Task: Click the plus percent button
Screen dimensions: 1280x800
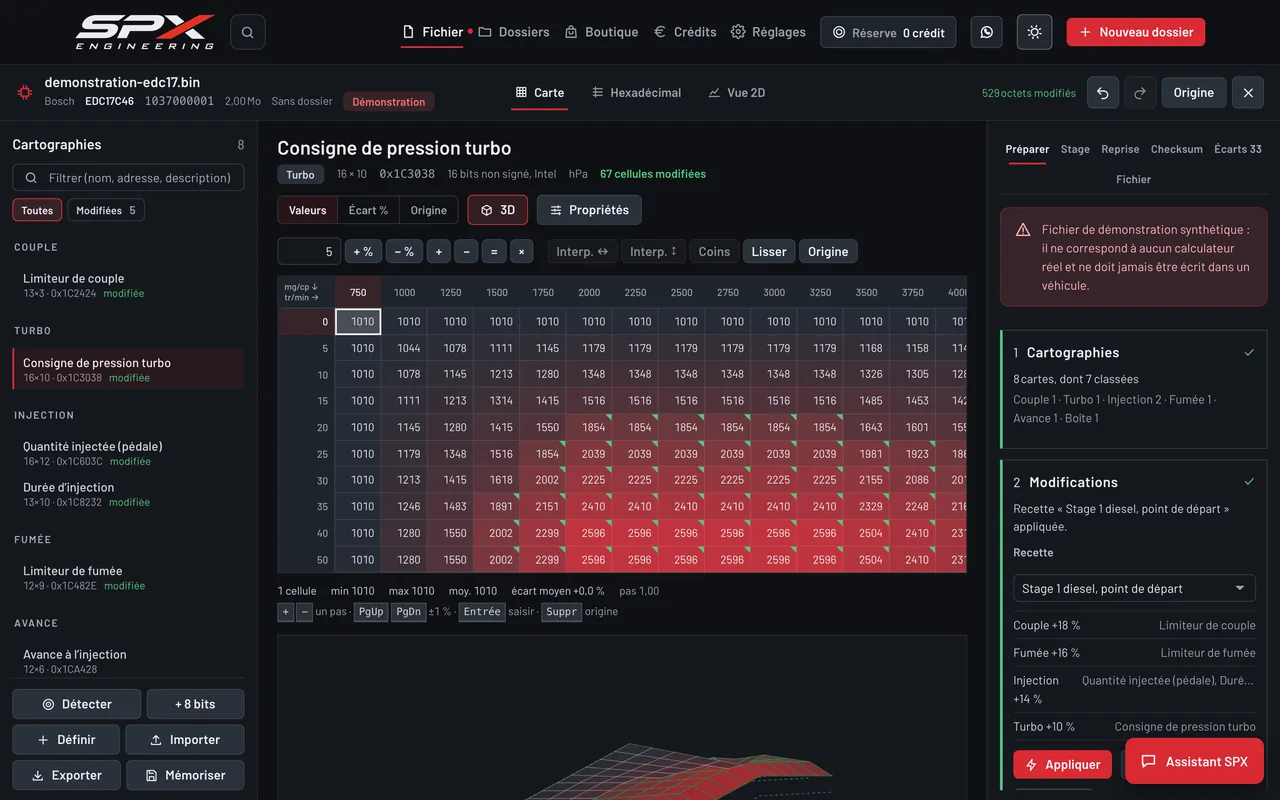Action: pos(363,252)
